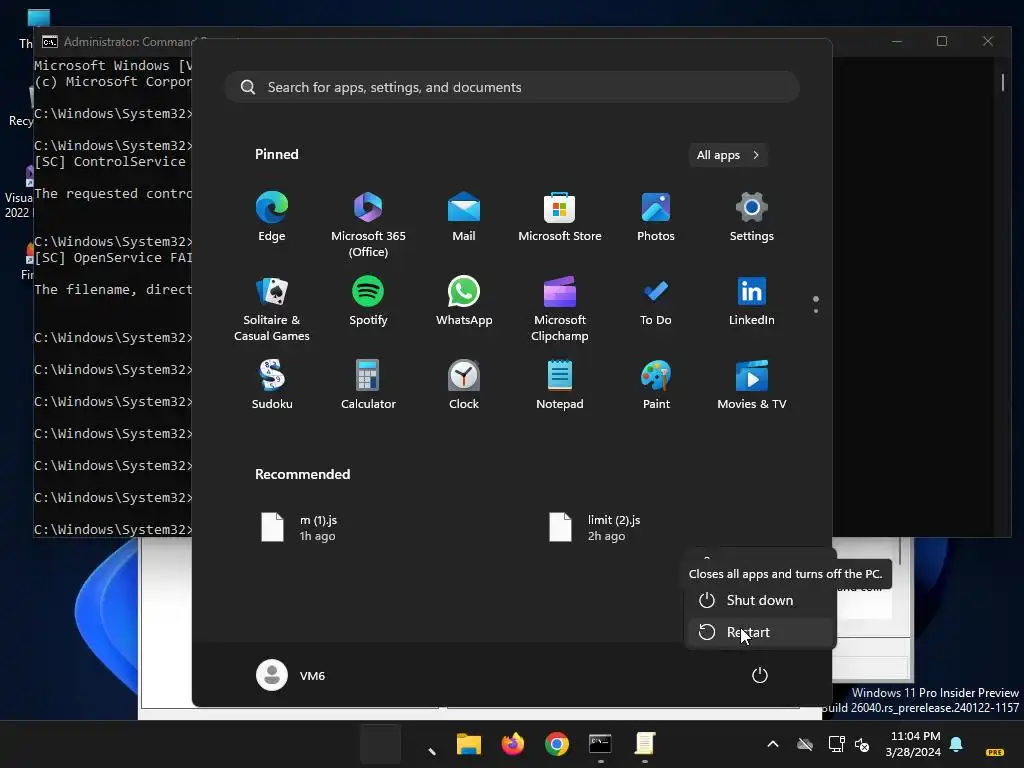Screen dimensions: 1024x768
Task: Switch to Command Prompt taskbar icon
Action: [600, 744]
